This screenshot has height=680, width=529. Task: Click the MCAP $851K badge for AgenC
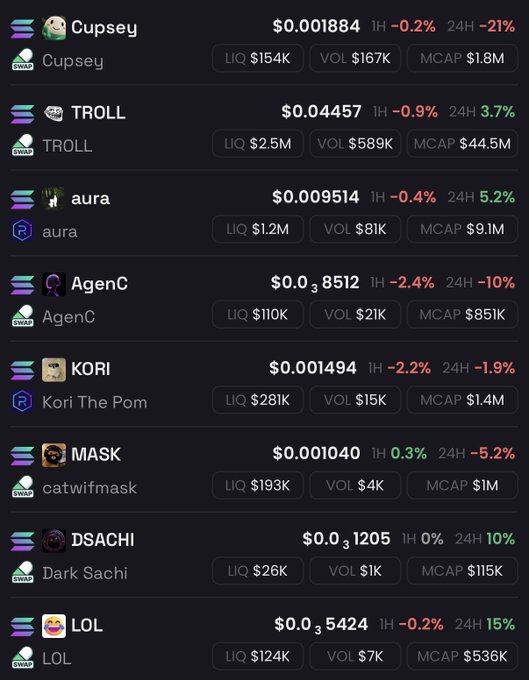(x=462, y=314)
